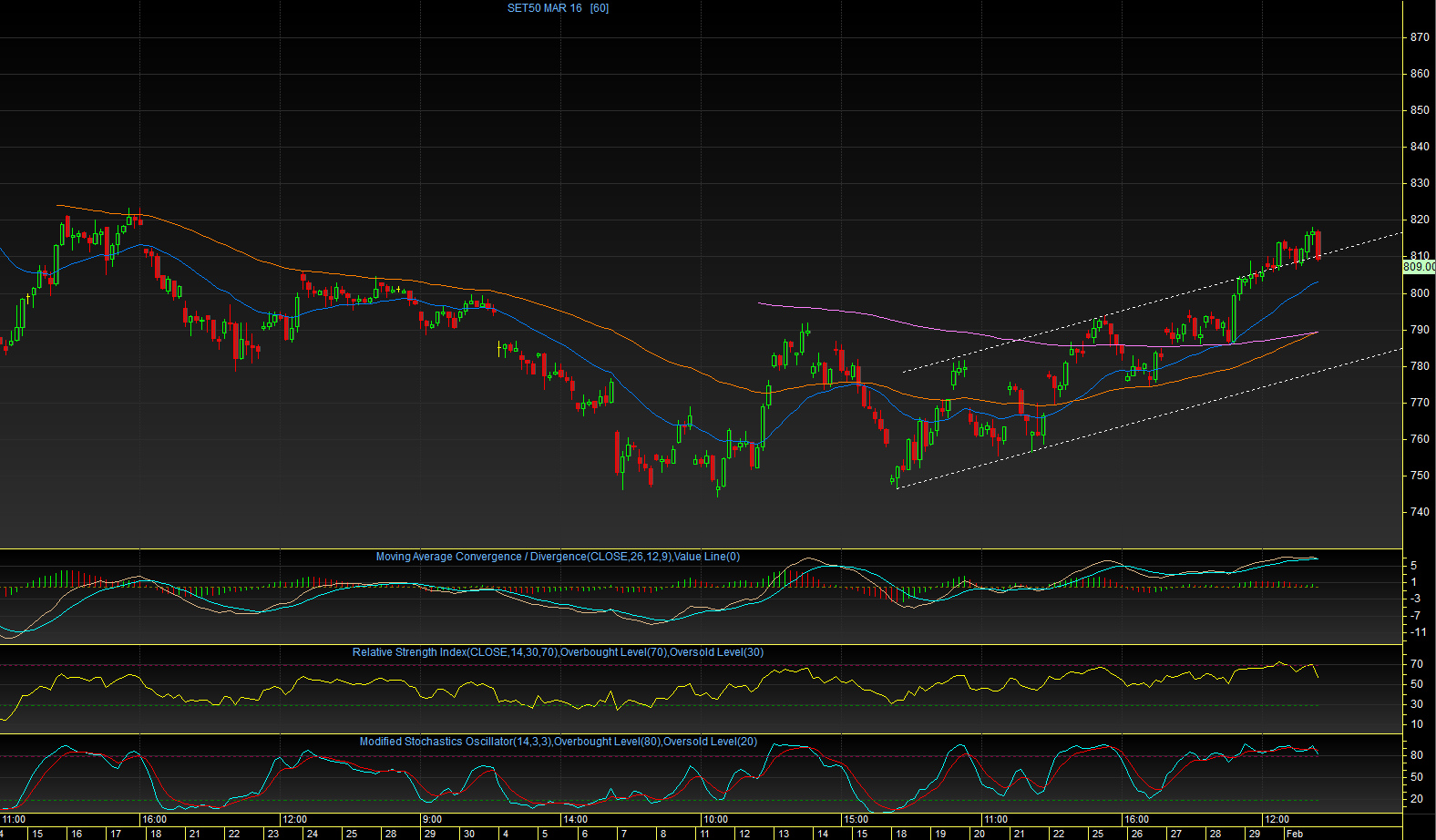Click the 830 price axis label
The image size is (1436, 840).
coord(1419,183)
